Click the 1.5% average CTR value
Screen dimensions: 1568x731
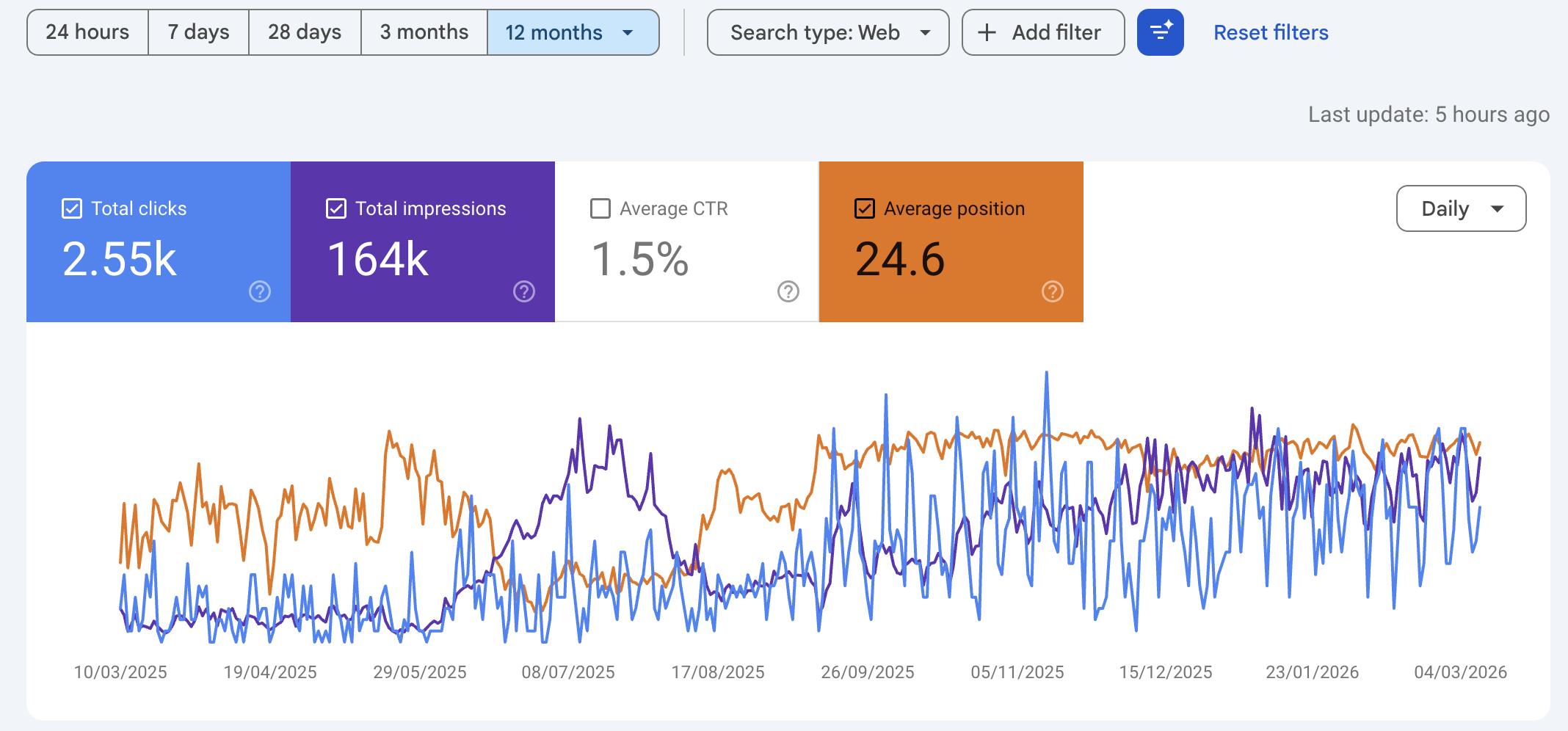[640, 259]
